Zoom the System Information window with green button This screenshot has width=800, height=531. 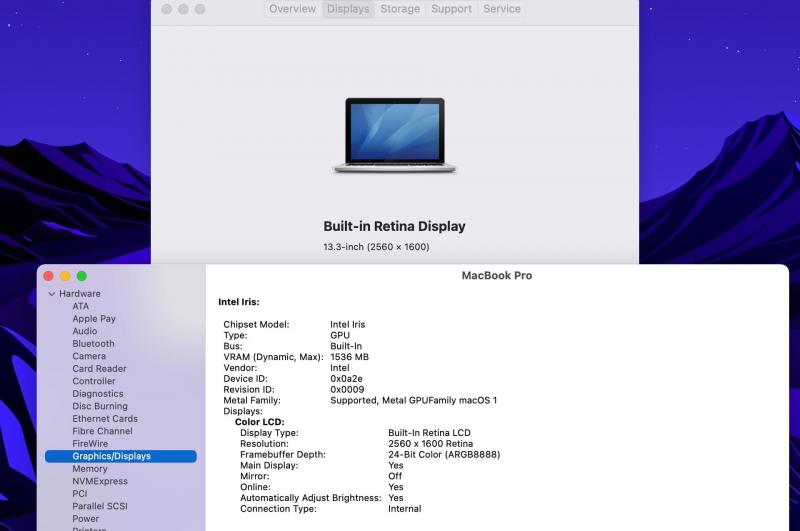(82, 276)
